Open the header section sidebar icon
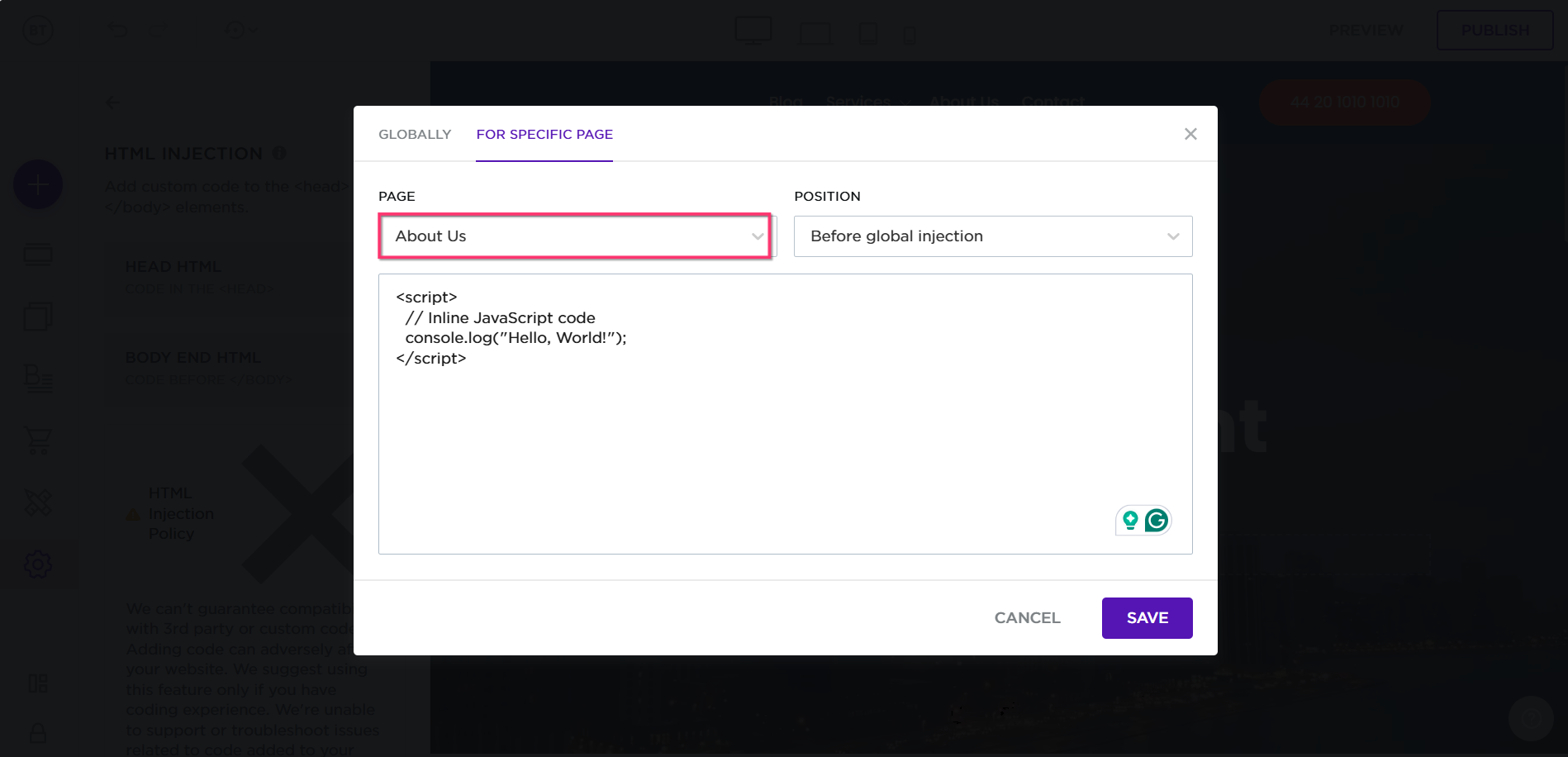1568x757 pixels. pos(38,255)
